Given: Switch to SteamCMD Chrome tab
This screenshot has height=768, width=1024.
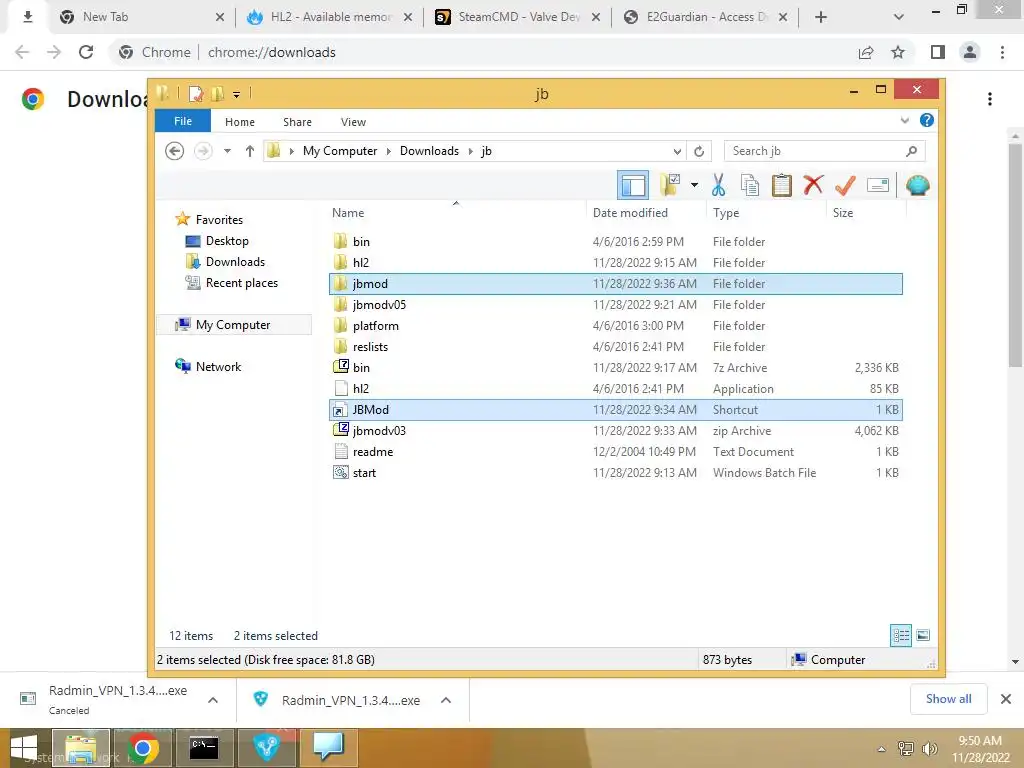Looking at the screenshot, I should 519,17.
